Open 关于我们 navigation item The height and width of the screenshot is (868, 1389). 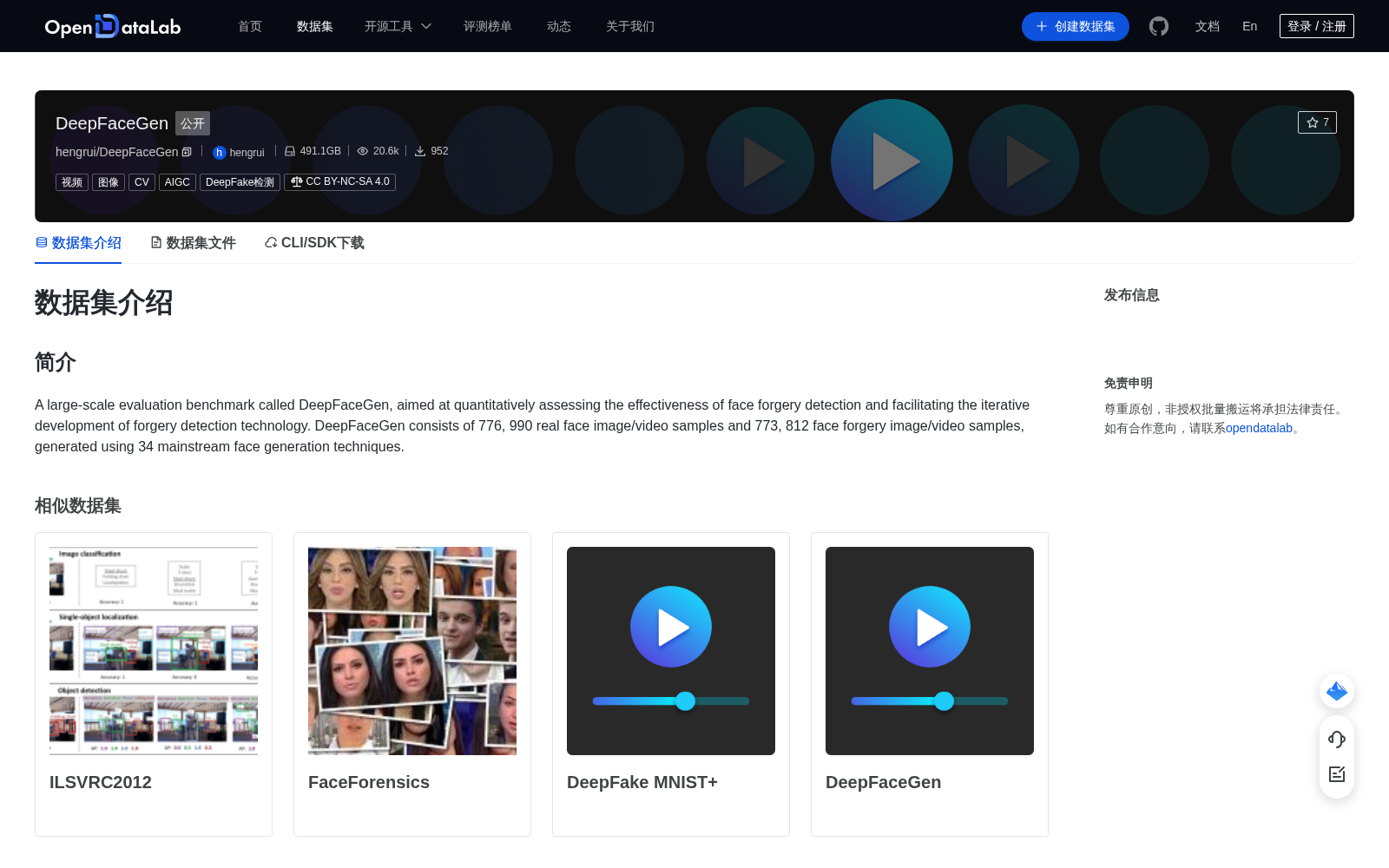click(x=630, y=26)
